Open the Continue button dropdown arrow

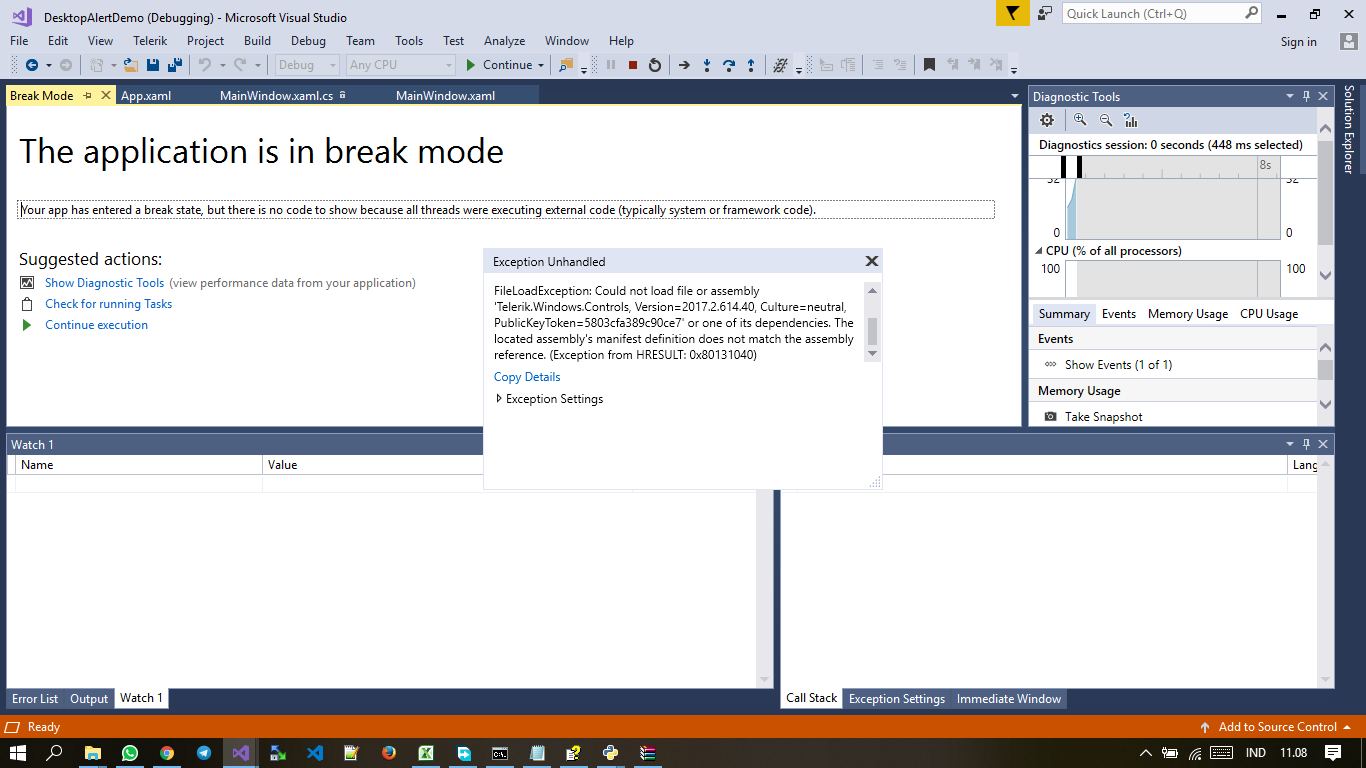(x=541, y=65)
